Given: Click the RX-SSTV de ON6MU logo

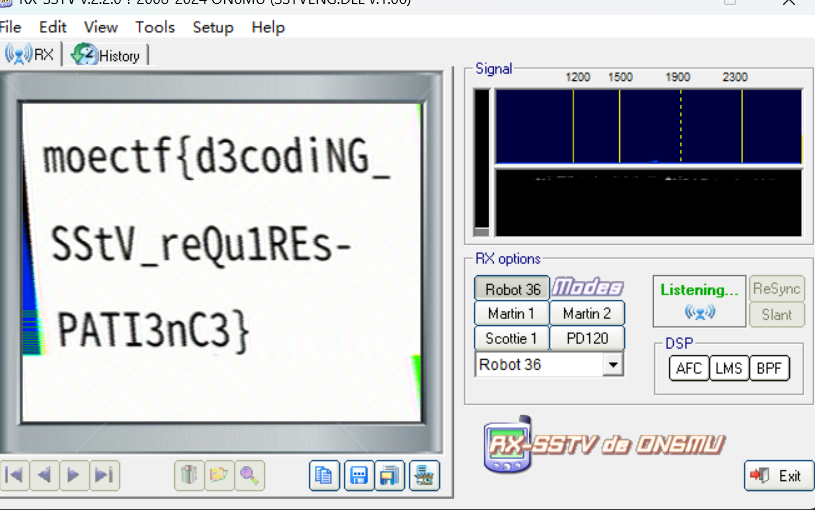Looking at the screenshot, I should (x=604, y=444).
